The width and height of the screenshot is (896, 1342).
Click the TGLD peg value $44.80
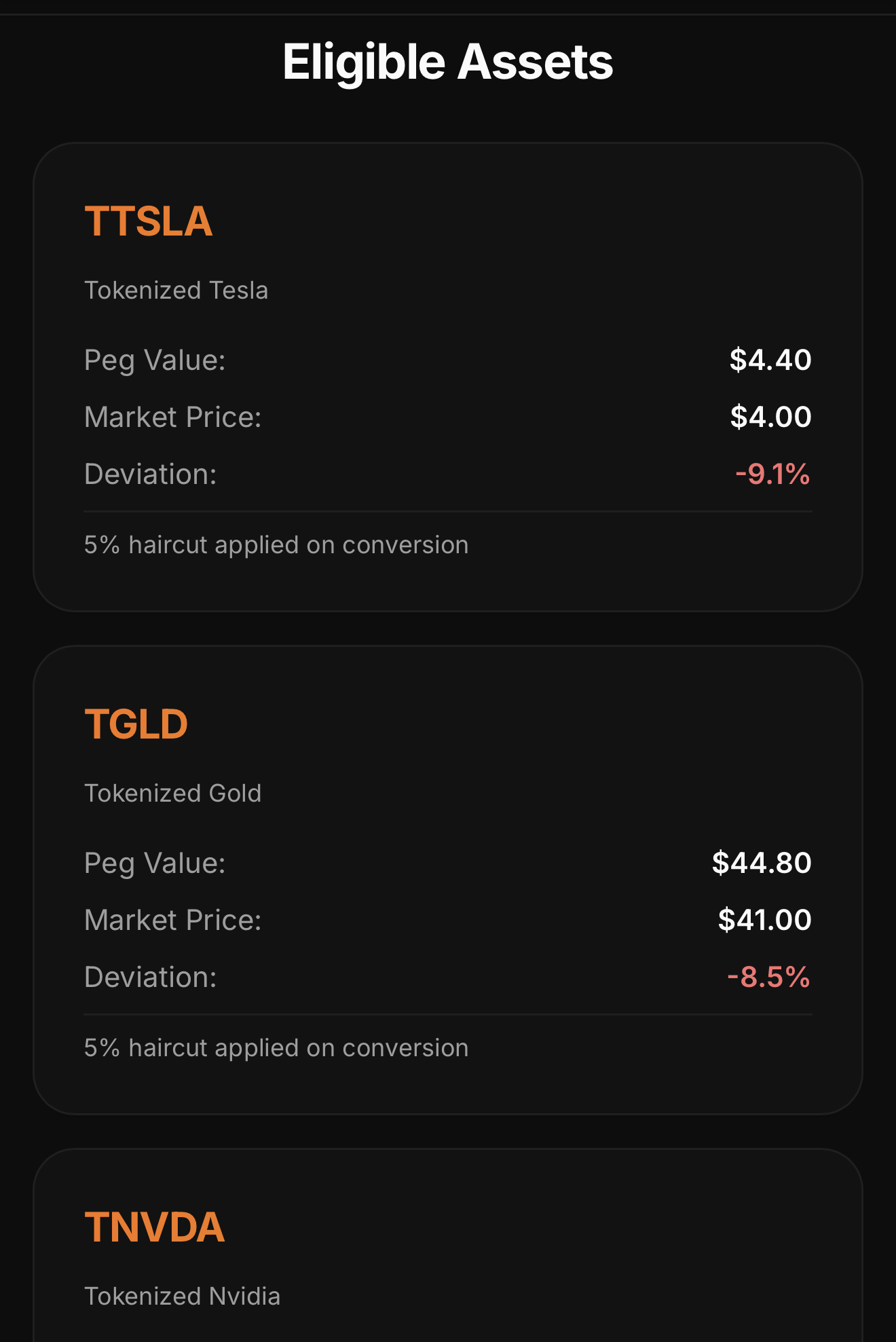pyautogui.click(x=761, y=863)
